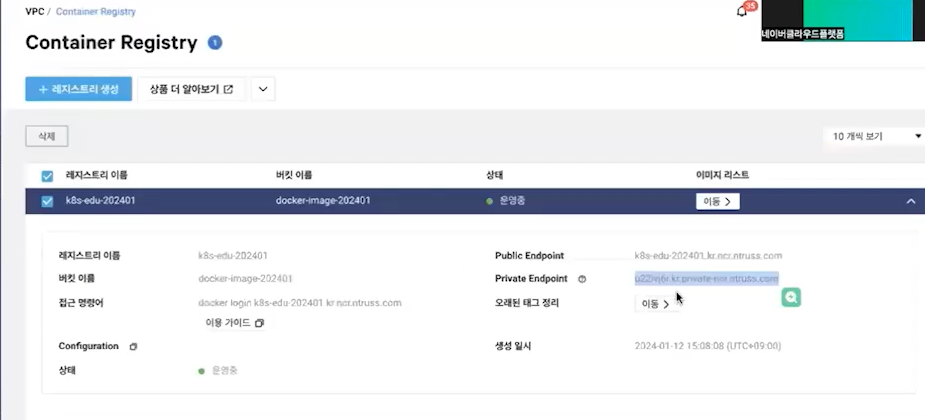This screenshot has height=420, width=925.
Task: Click the 레지스트리 이름 column header
Action: tap(97, 175)
